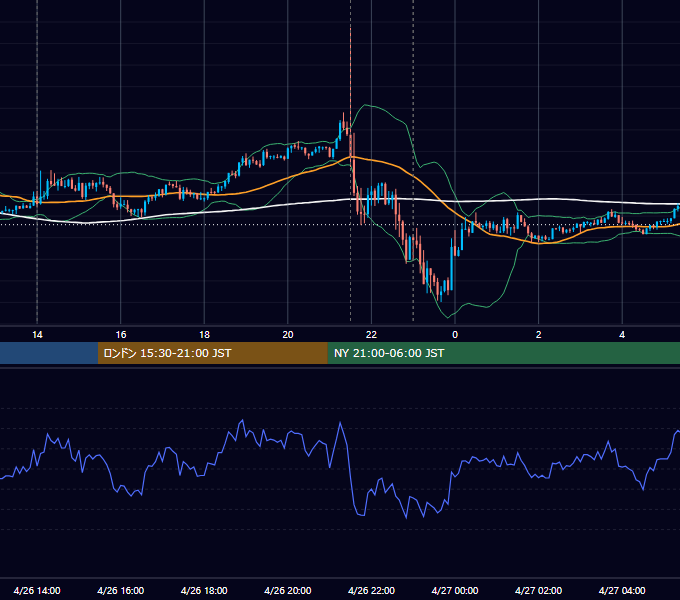Select the NY 21:00-06:00 JST session bar
680x600 pixels.
503,353
